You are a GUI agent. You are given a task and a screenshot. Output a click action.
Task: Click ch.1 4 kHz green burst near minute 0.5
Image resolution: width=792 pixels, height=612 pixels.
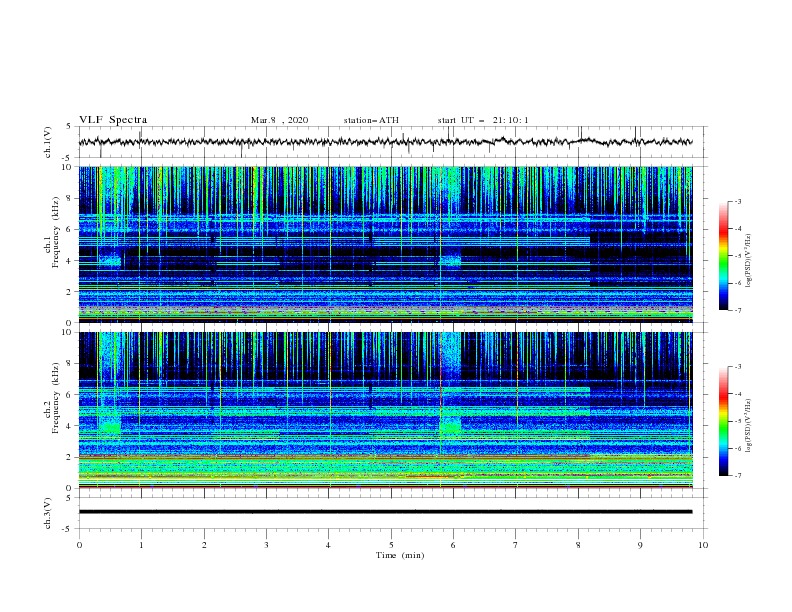110,261
